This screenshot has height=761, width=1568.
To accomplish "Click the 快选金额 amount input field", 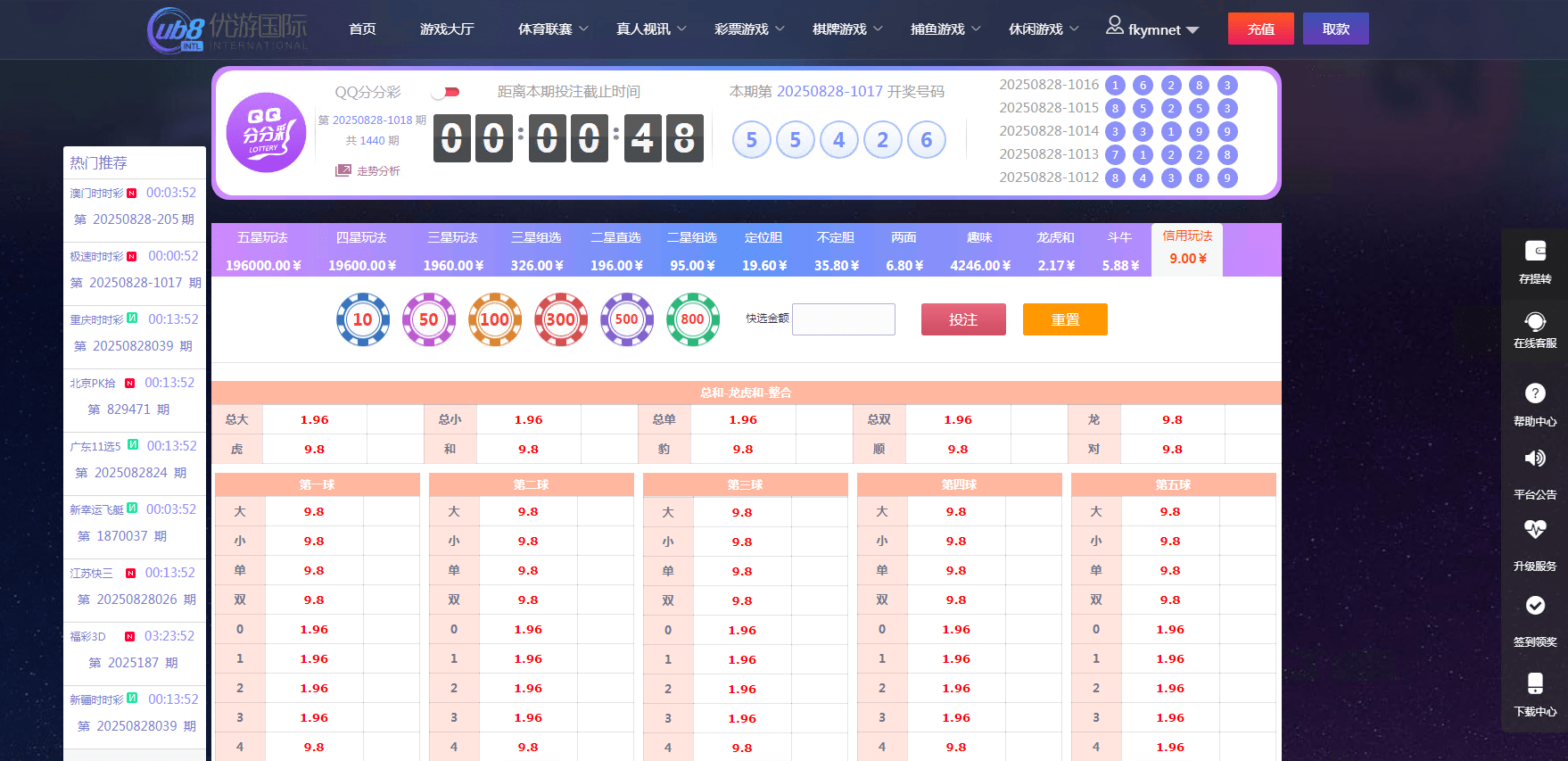I will (x=843, y=319).
